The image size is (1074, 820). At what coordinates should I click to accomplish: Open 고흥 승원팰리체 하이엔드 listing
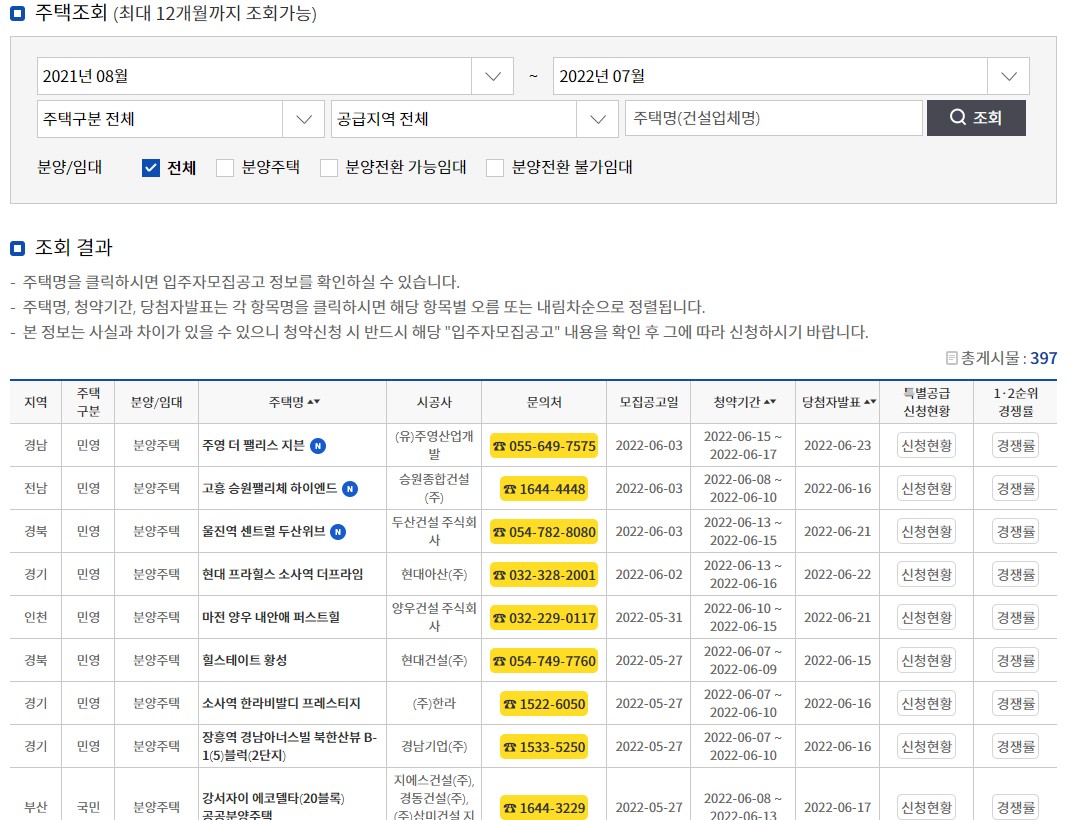[269, 488]
